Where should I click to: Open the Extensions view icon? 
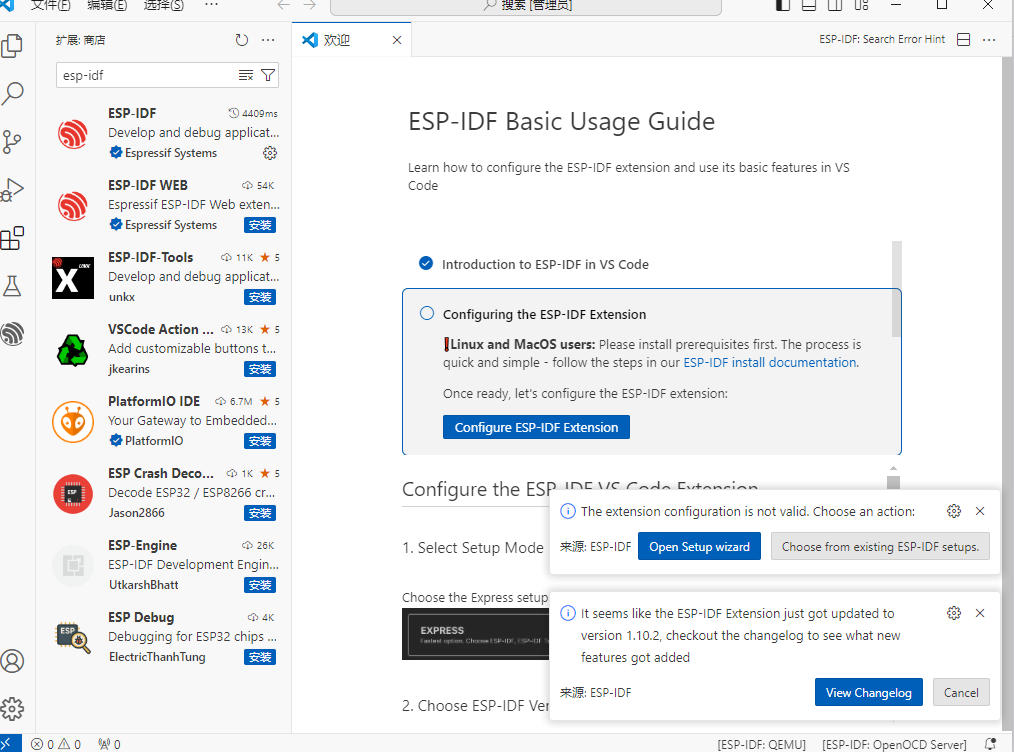(x=12, y=239)
